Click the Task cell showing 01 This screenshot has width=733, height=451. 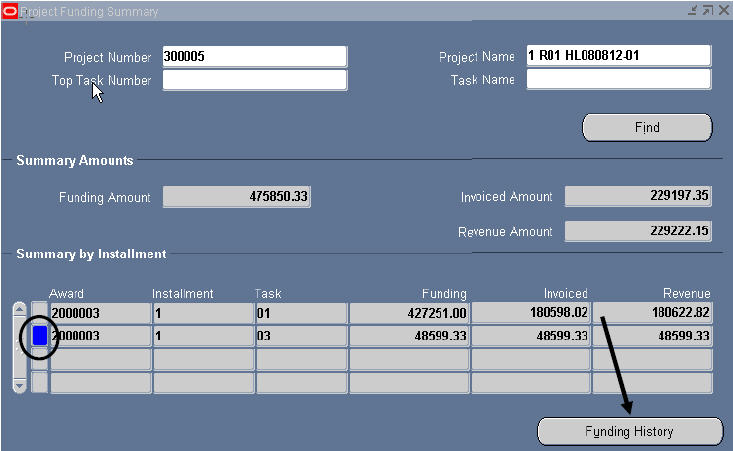coord(302,313)
